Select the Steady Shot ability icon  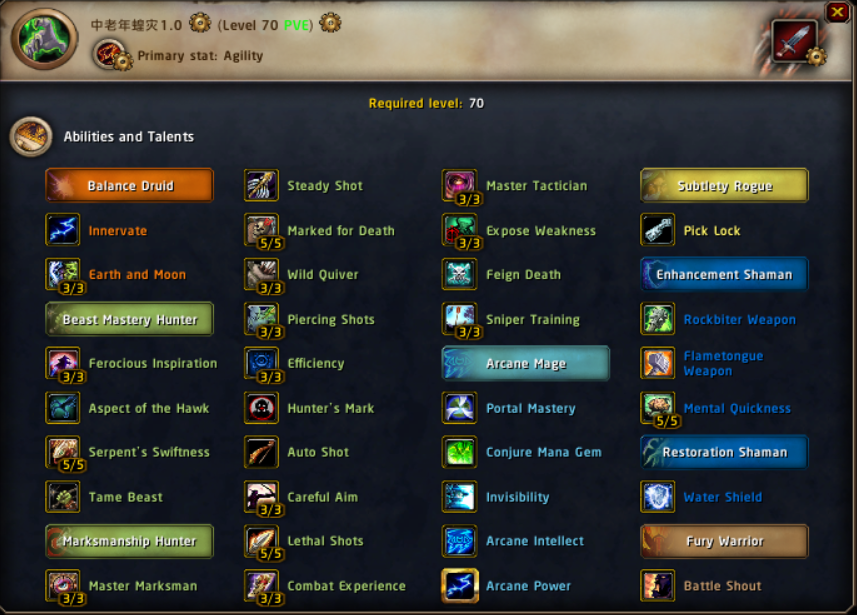pyautogui.click(x=261, y=185)
